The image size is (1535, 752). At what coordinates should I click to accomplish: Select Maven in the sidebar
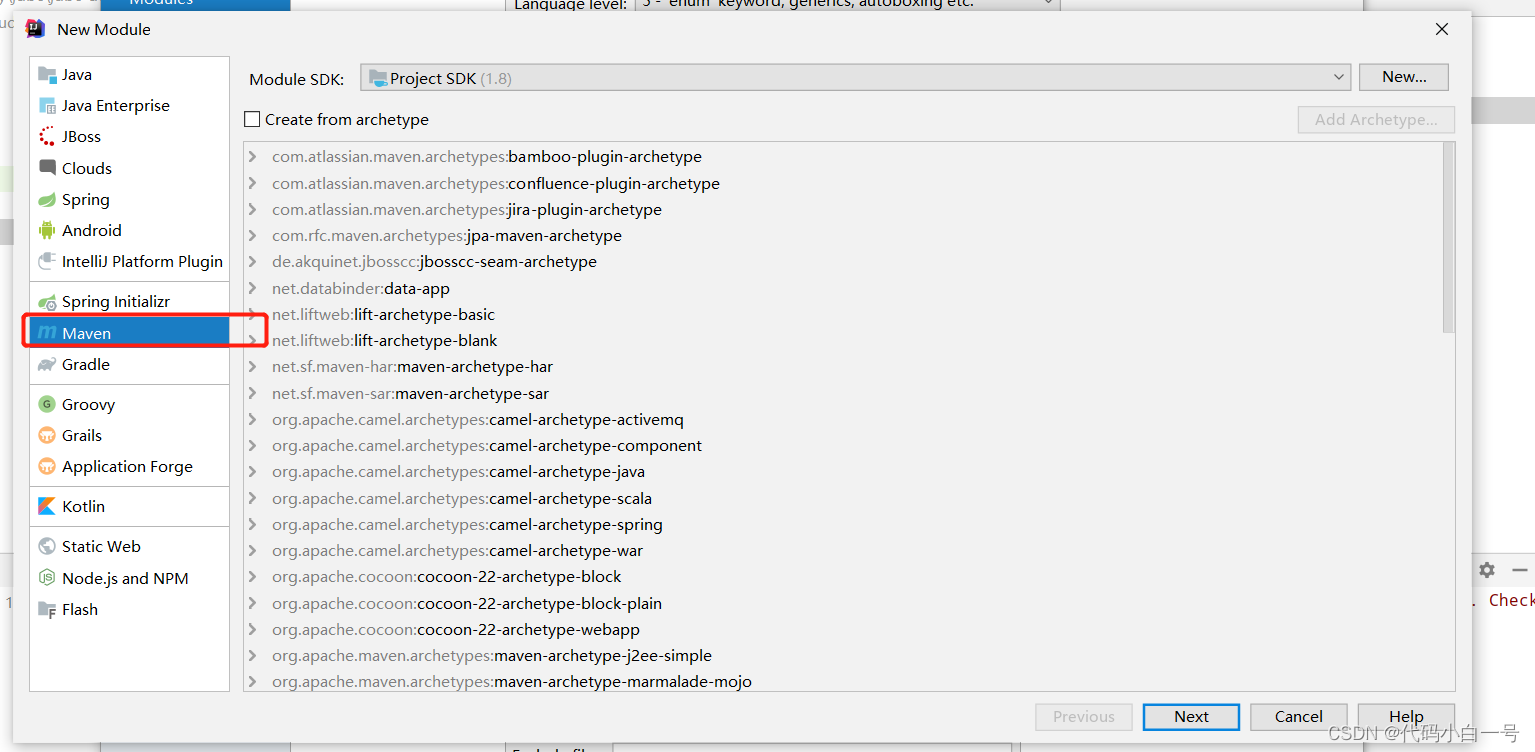click(84, 333)
